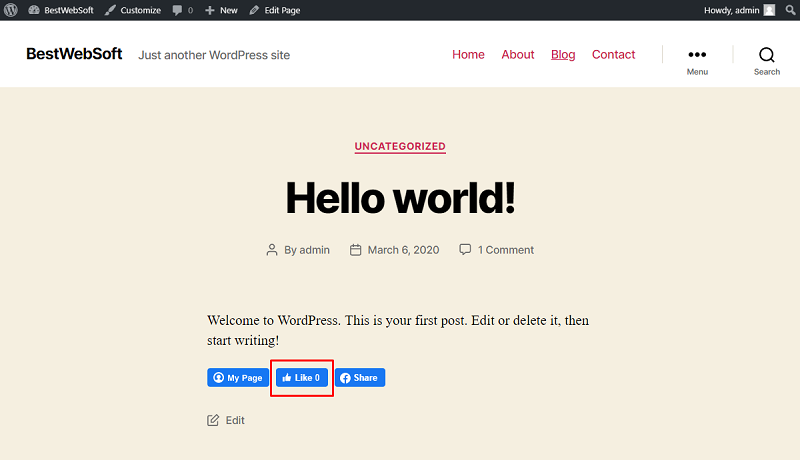Click the author person icon
The height and width of the screenshot is (460, 800).
(272, 250)
